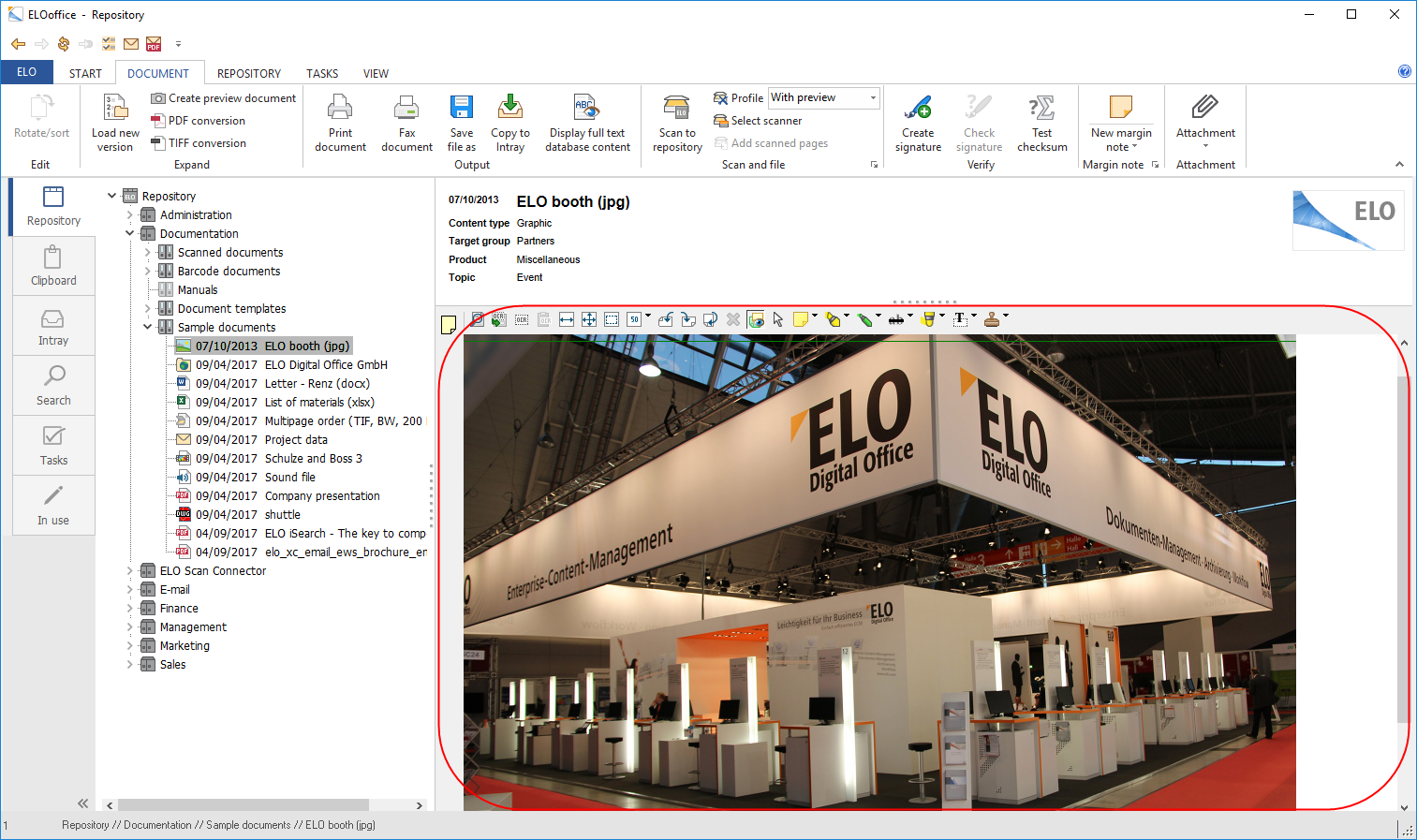The height and width of the screenshot is (840, 1417).
Task: Click the Print document icon
Action: (x=340, y=108)
